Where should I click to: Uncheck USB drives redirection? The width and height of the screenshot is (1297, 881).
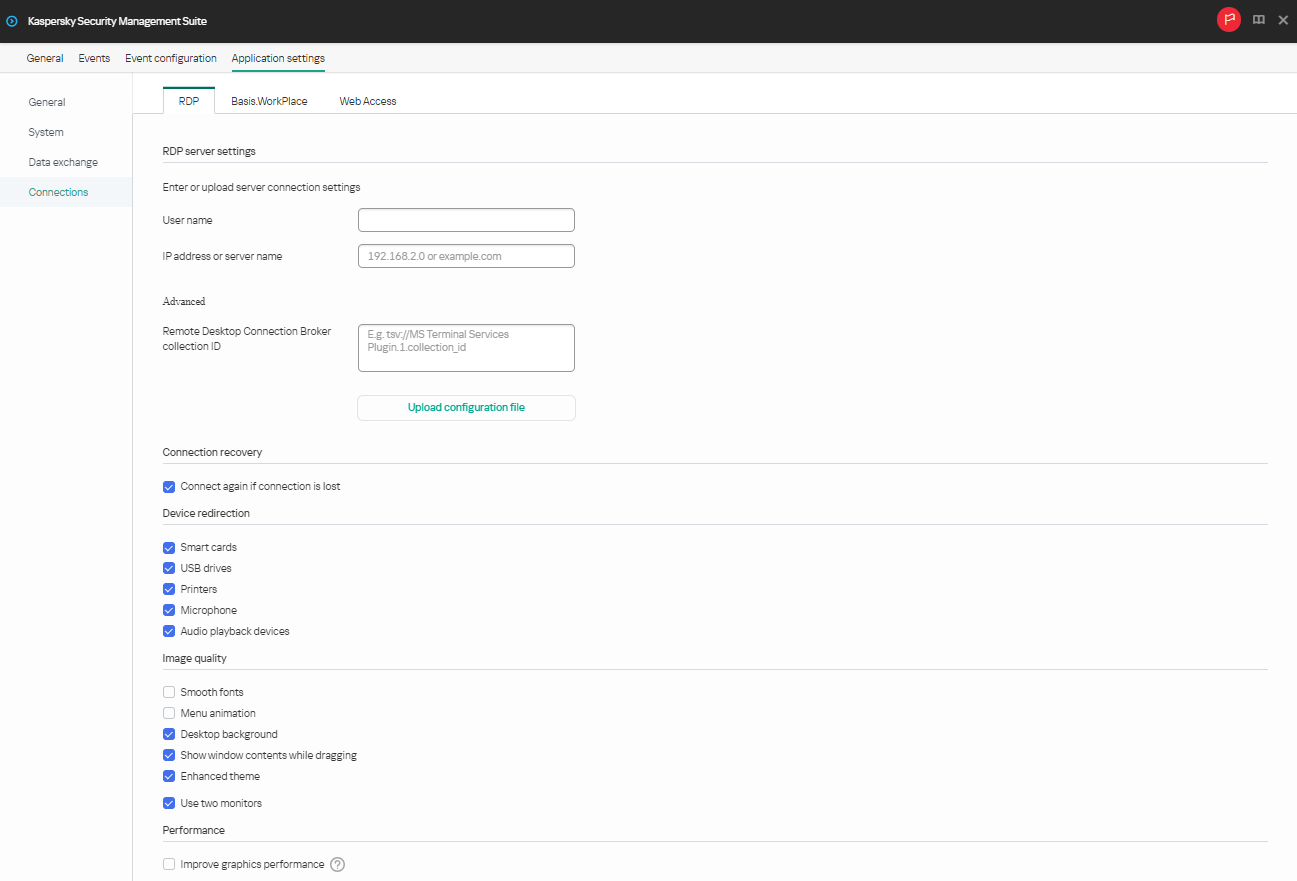(169, 568)
